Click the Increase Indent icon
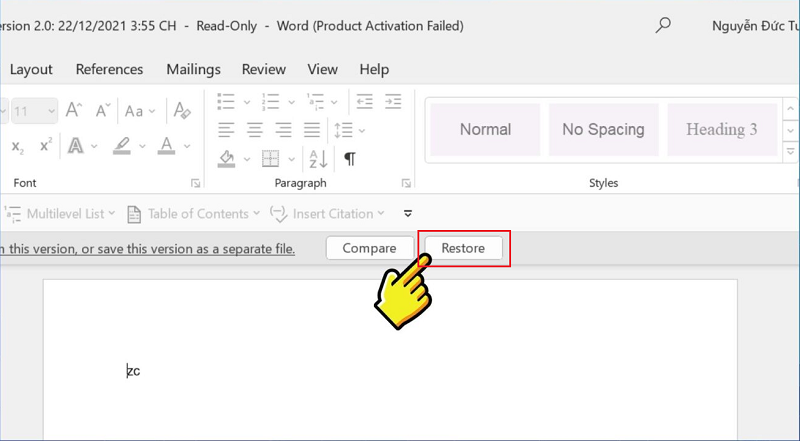Viewport: 800px width, 441px height. (x=393, y=101)
